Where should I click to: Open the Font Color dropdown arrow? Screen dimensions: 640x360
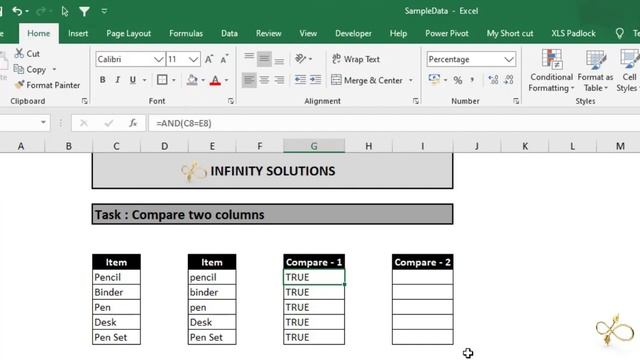(x=227, y=80)
